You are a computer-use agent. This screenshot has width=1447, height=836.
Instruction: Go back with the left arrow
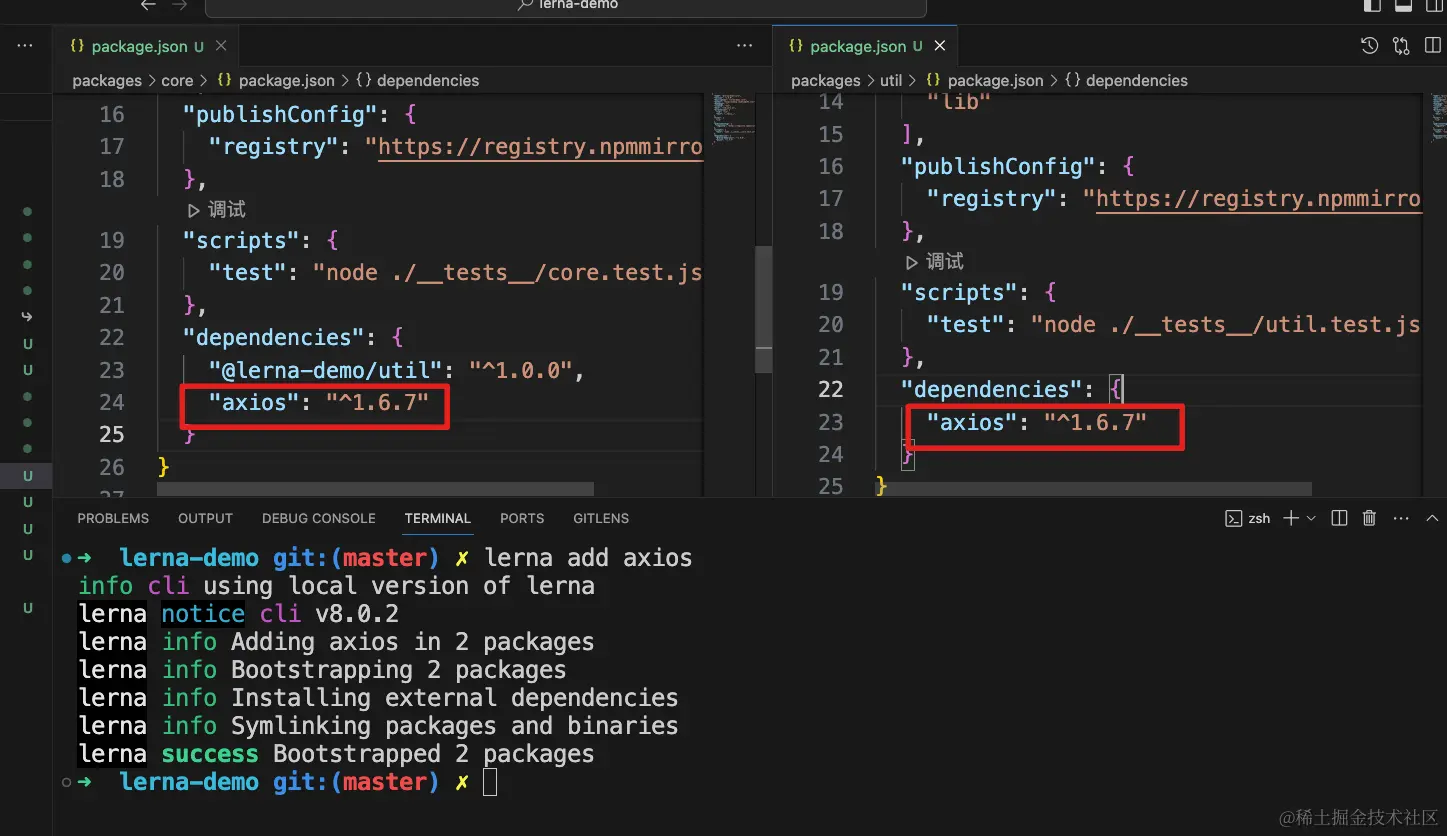[148, 5]
